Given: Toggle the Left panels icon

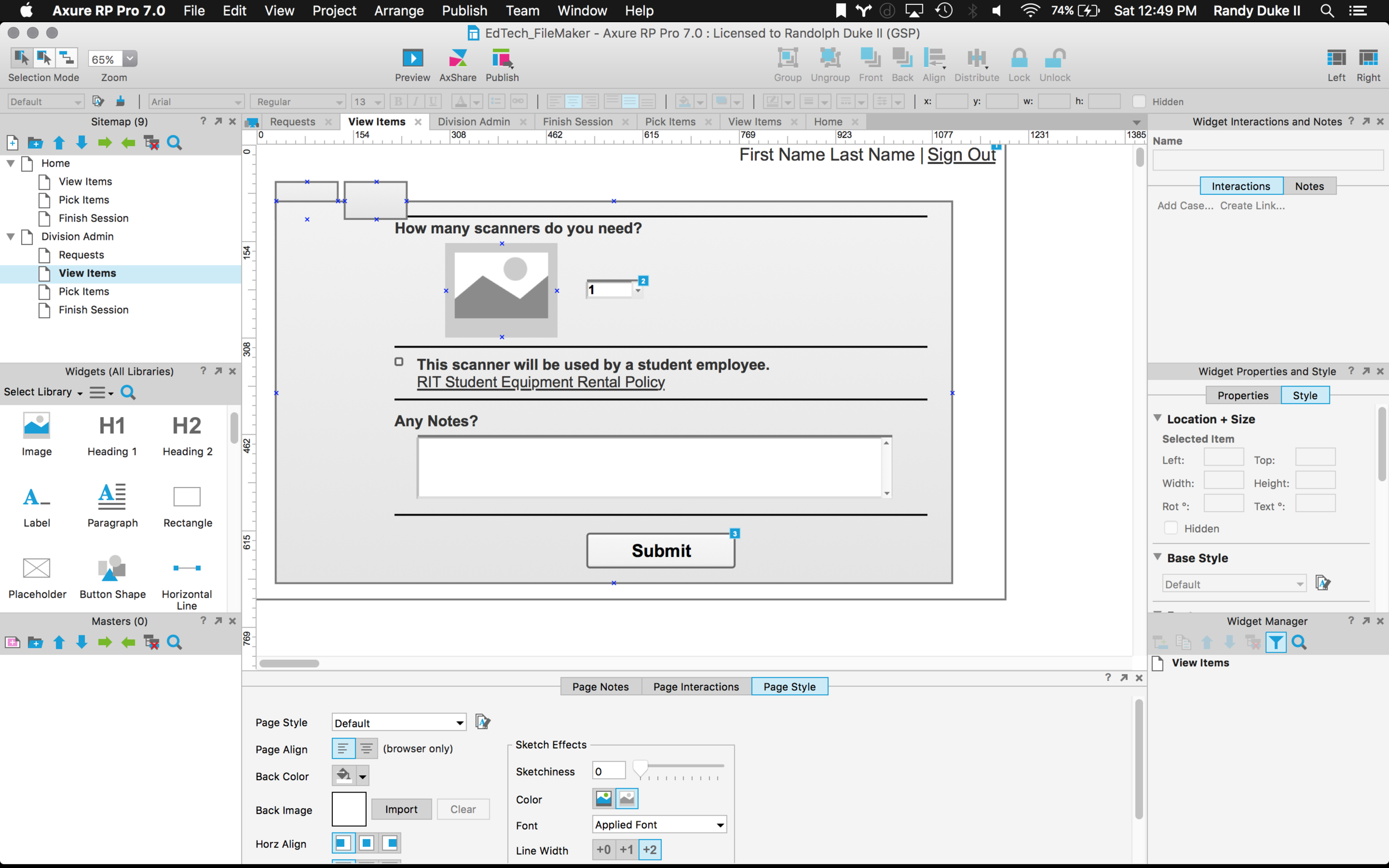Looking at the screenshot, I should pos(1336,58).
